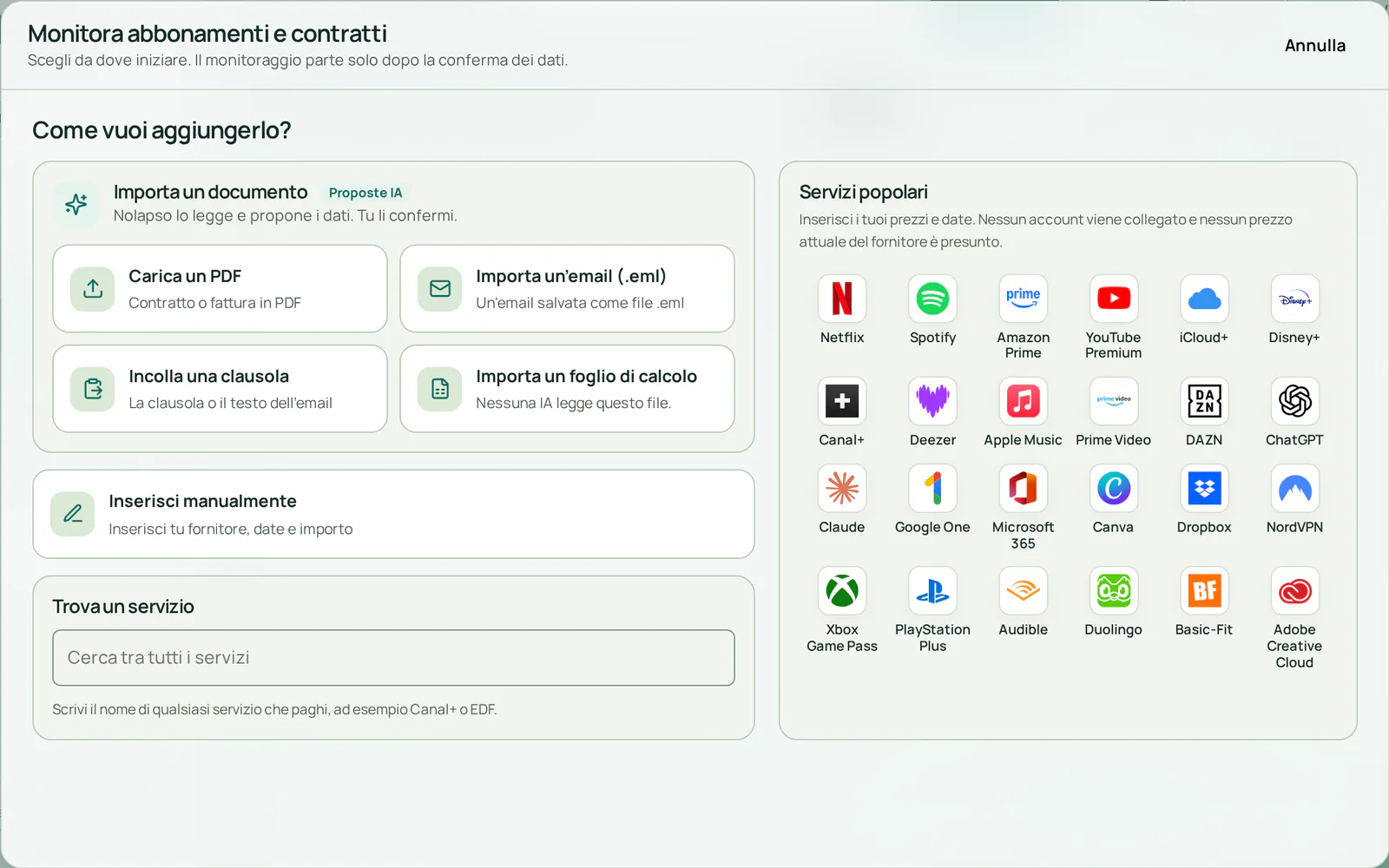1389x868 pixels.
Task: Select the Canal+ service icon
Action: click(x=842, y=401)
